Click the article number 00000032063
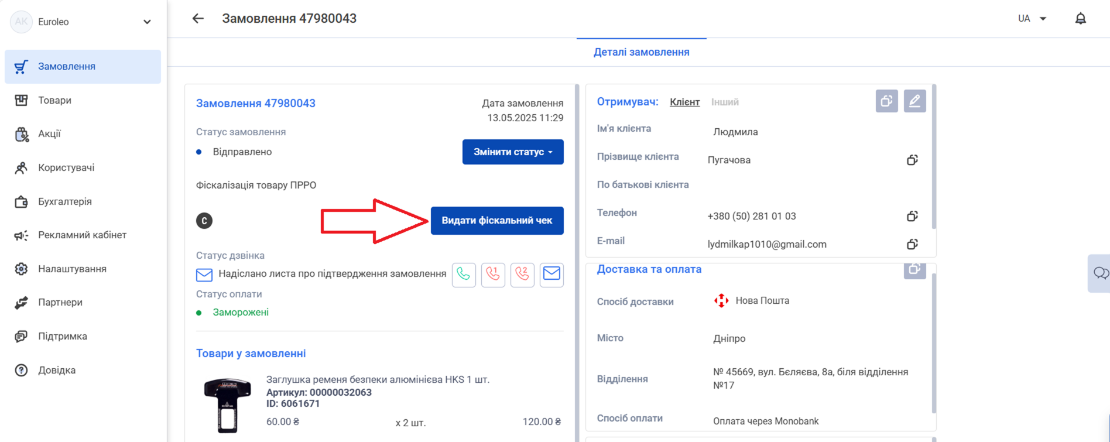The image size is (1110, 442). pyautogui.click(x=341, y=392)
